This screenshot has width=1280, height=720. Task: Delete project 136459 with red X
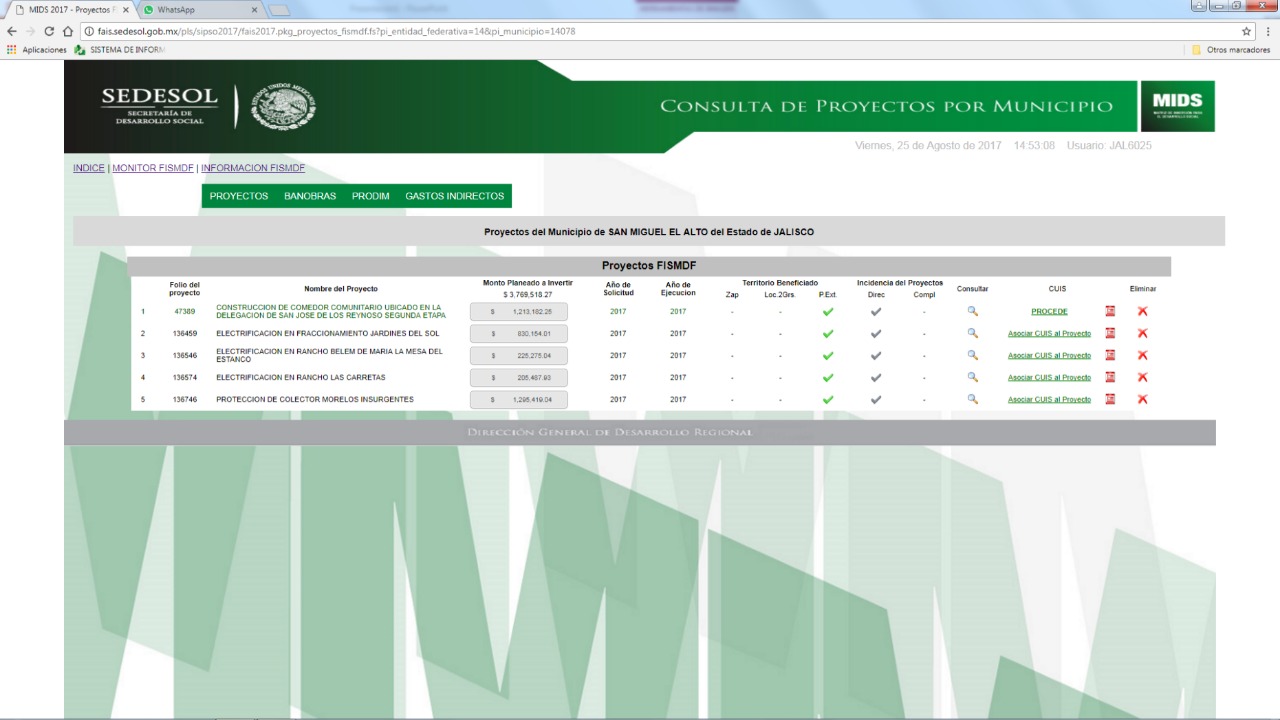click(x=1142, y=333)
